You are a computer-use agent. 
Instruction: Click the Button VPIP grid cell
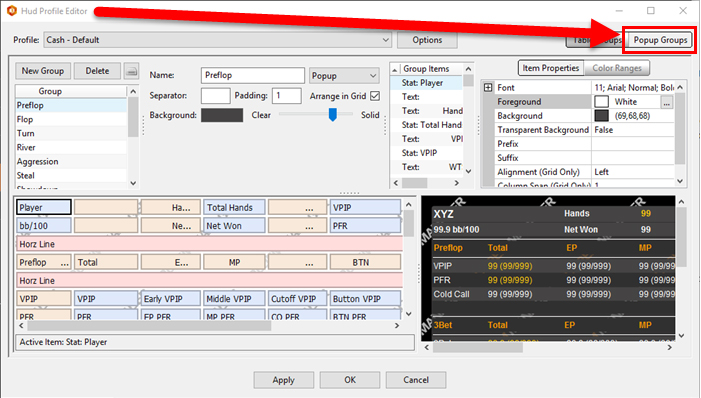click(x=365, y=299)
